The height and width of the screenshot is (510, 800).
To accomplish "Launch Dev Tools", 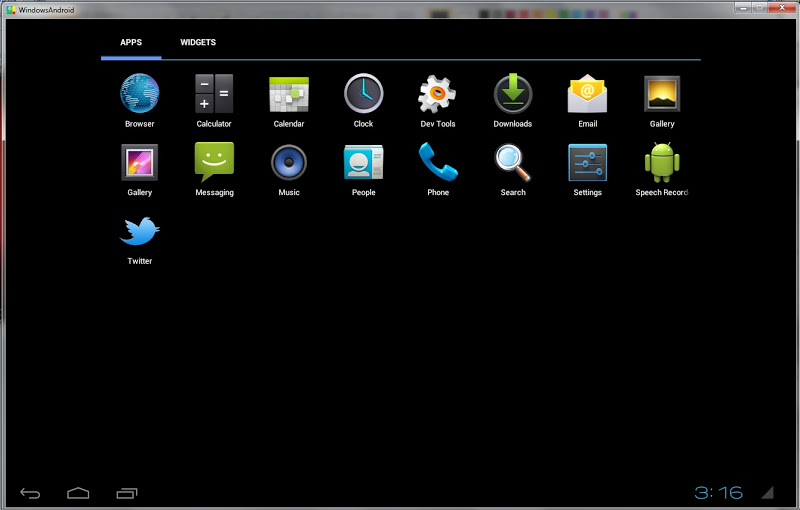I will point(437,94).
